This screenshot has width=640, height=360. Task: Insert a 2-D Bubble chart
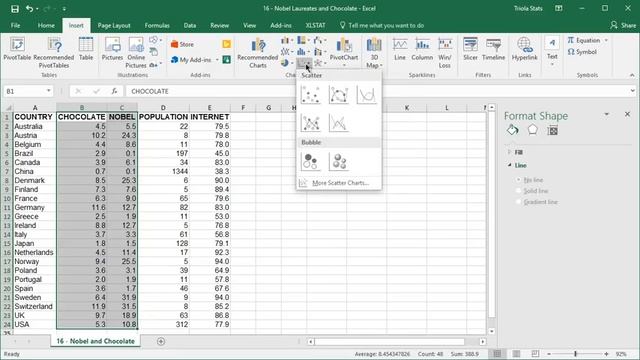310,162
